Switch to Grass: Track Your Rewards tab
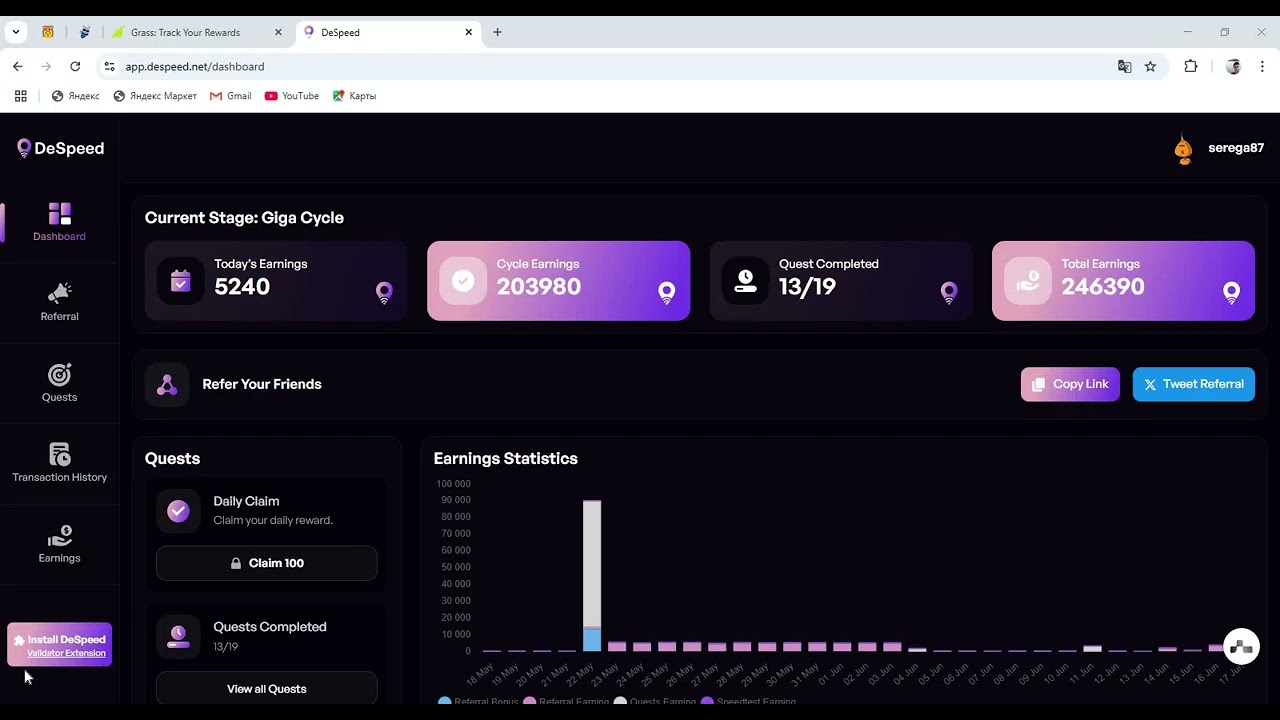1280x720 pixels. point(198,32)
